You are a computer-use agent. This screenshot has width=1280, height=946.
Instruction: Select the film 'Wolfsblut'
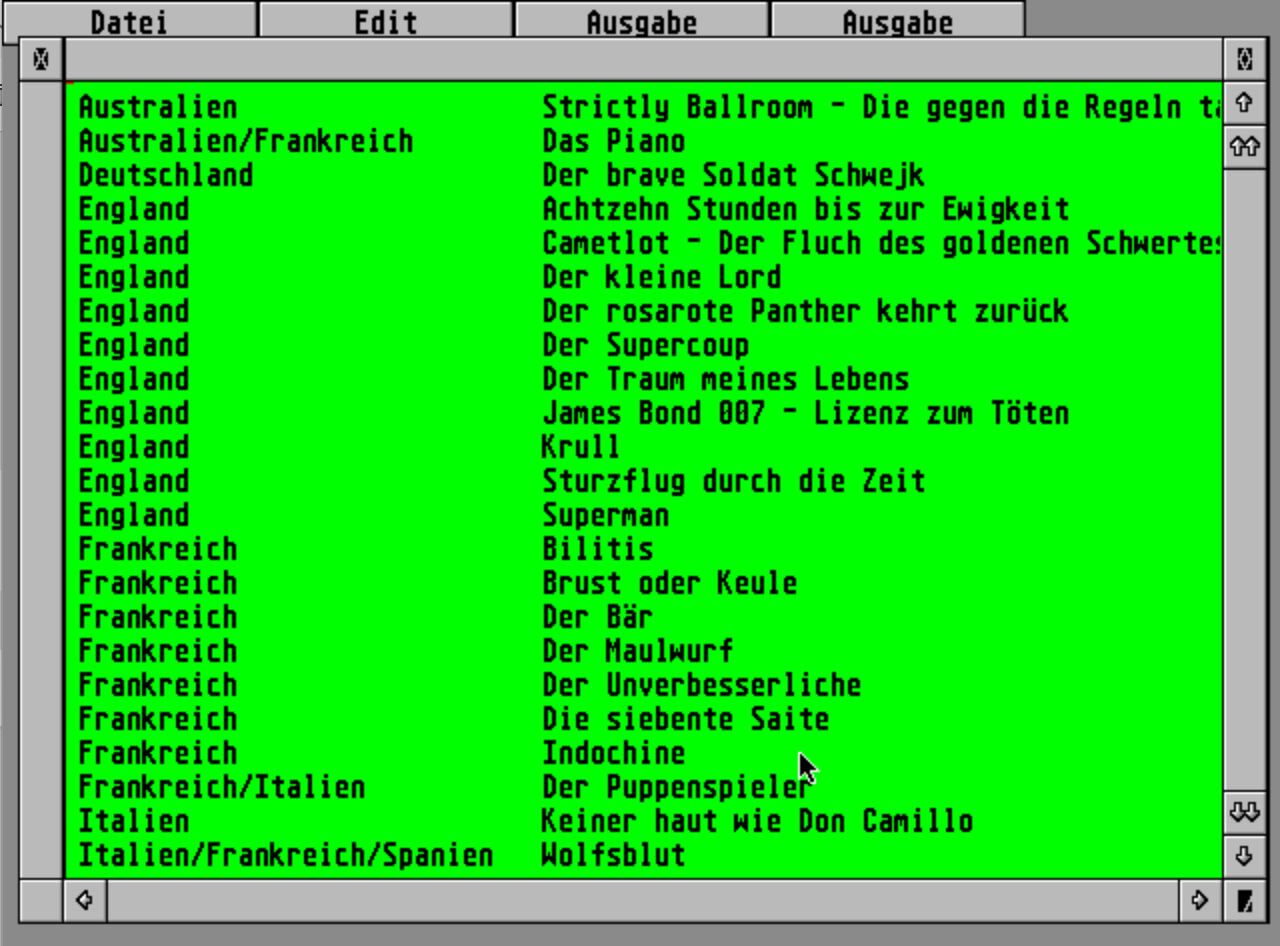click(x=613, y=855)
